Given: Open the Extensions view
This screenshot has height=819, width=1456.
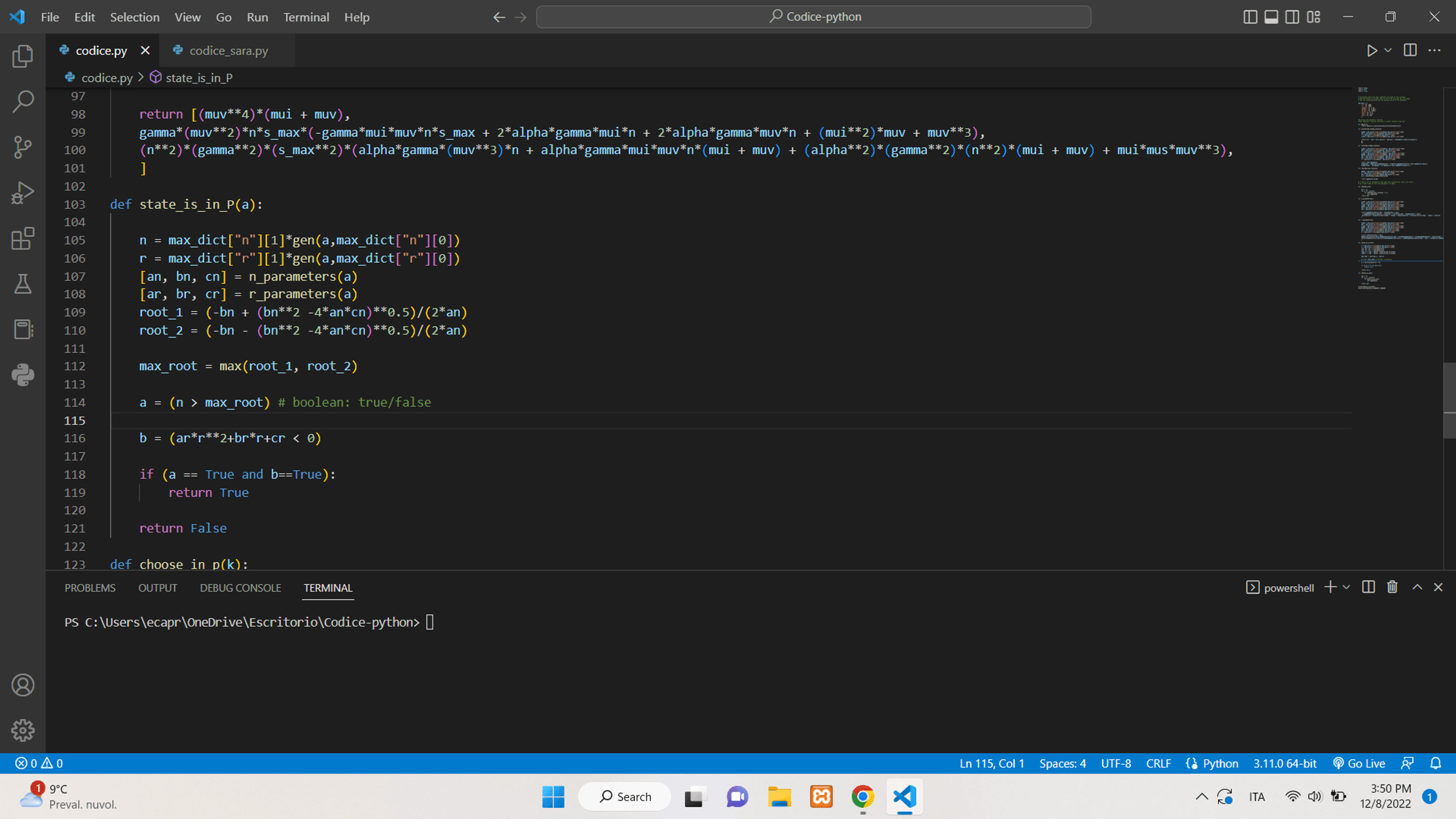Looking at the screenshot, I should 23,238.
